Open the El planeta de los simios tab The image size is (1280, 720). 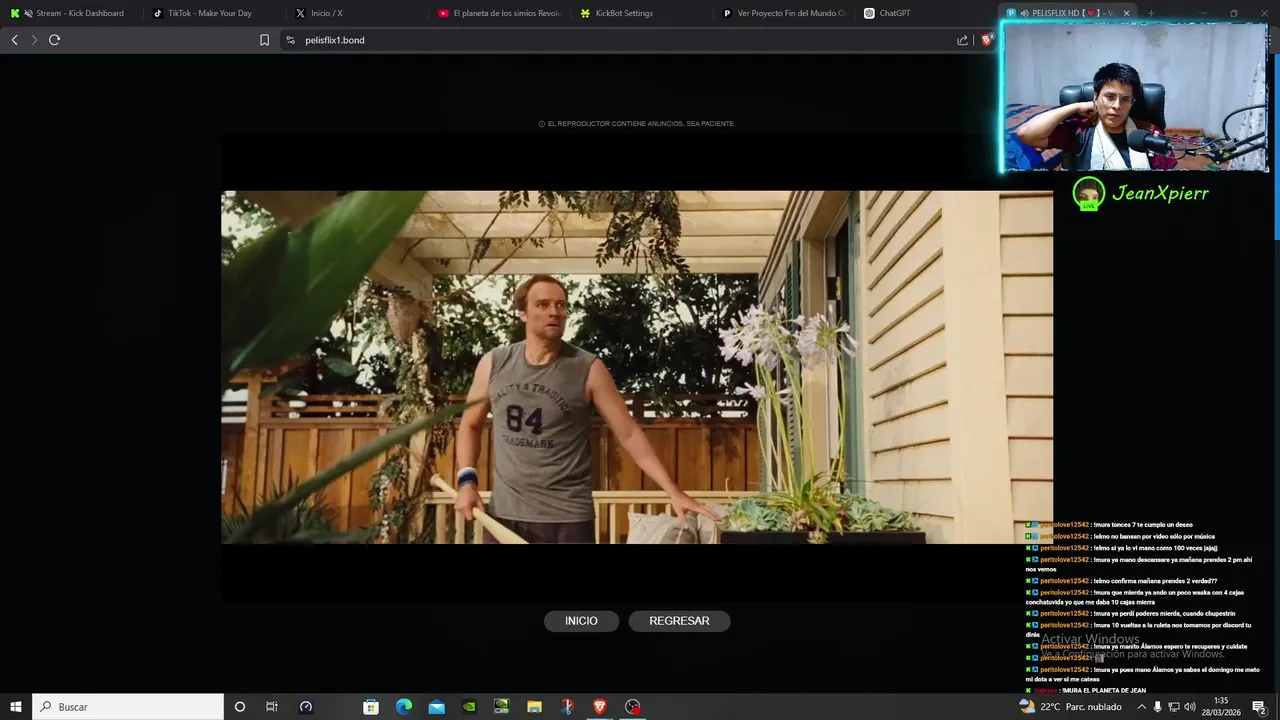[x=500, y=13]
